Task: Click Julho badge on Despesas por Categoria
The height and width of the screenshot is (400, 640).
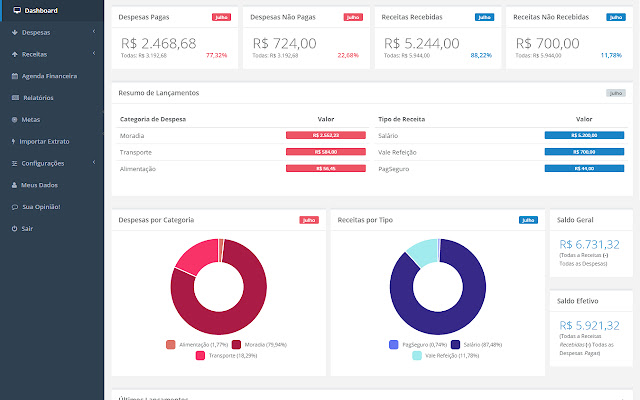Action: tap(309, 220)
